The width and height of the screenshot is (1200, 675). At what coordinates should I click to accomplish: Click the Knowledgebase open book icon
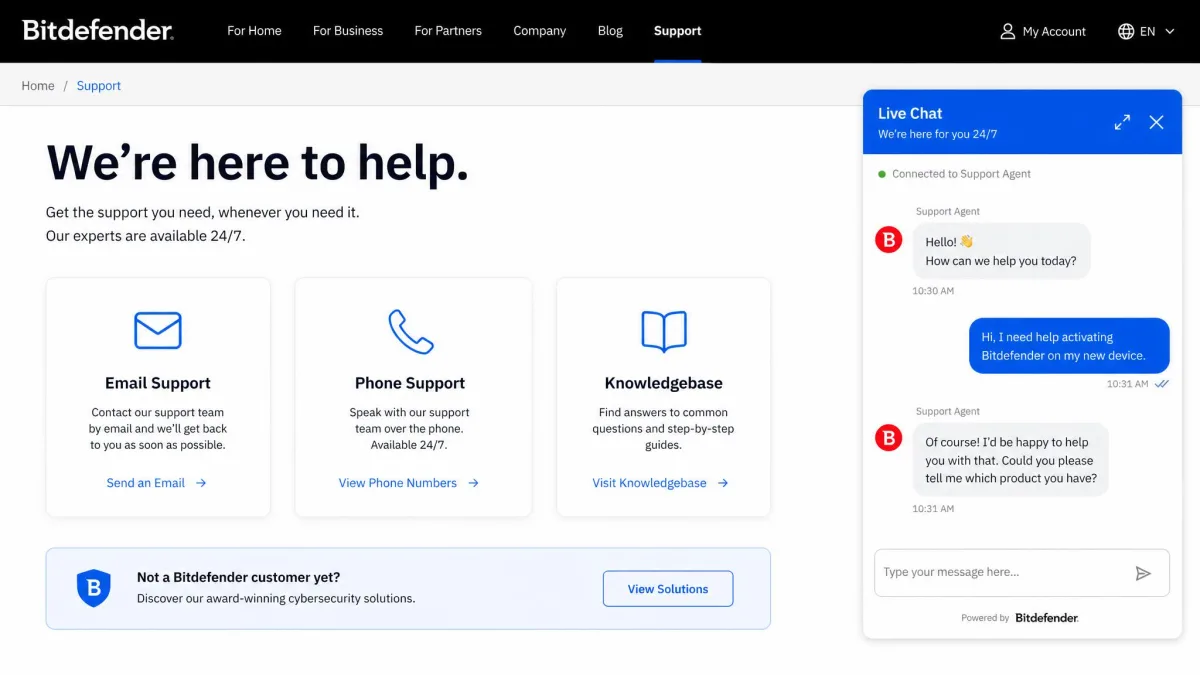pyautogui.click(x=664, y=331)
